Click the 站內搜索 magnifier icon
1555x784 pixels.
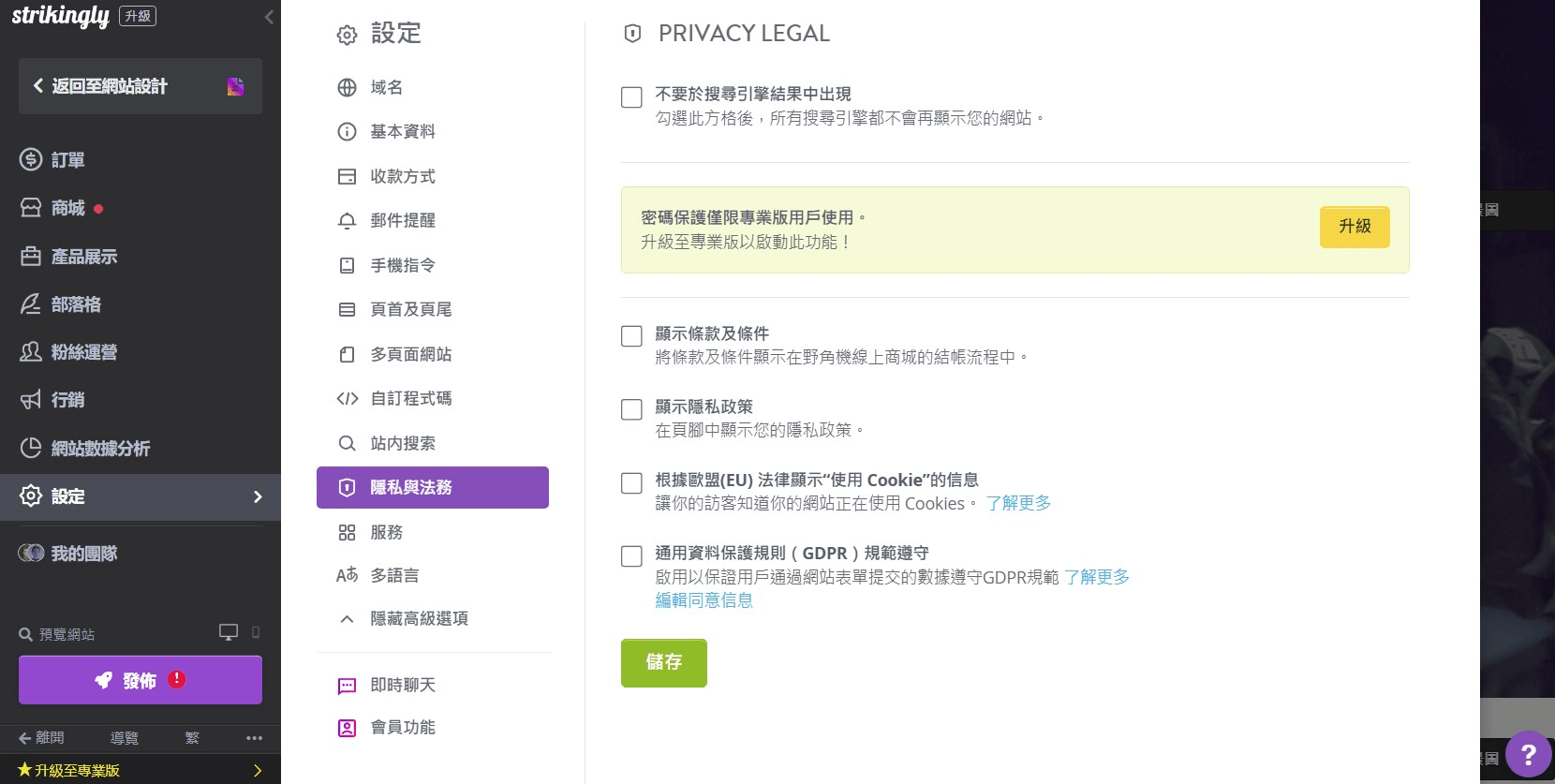click(x=347, y=443)
